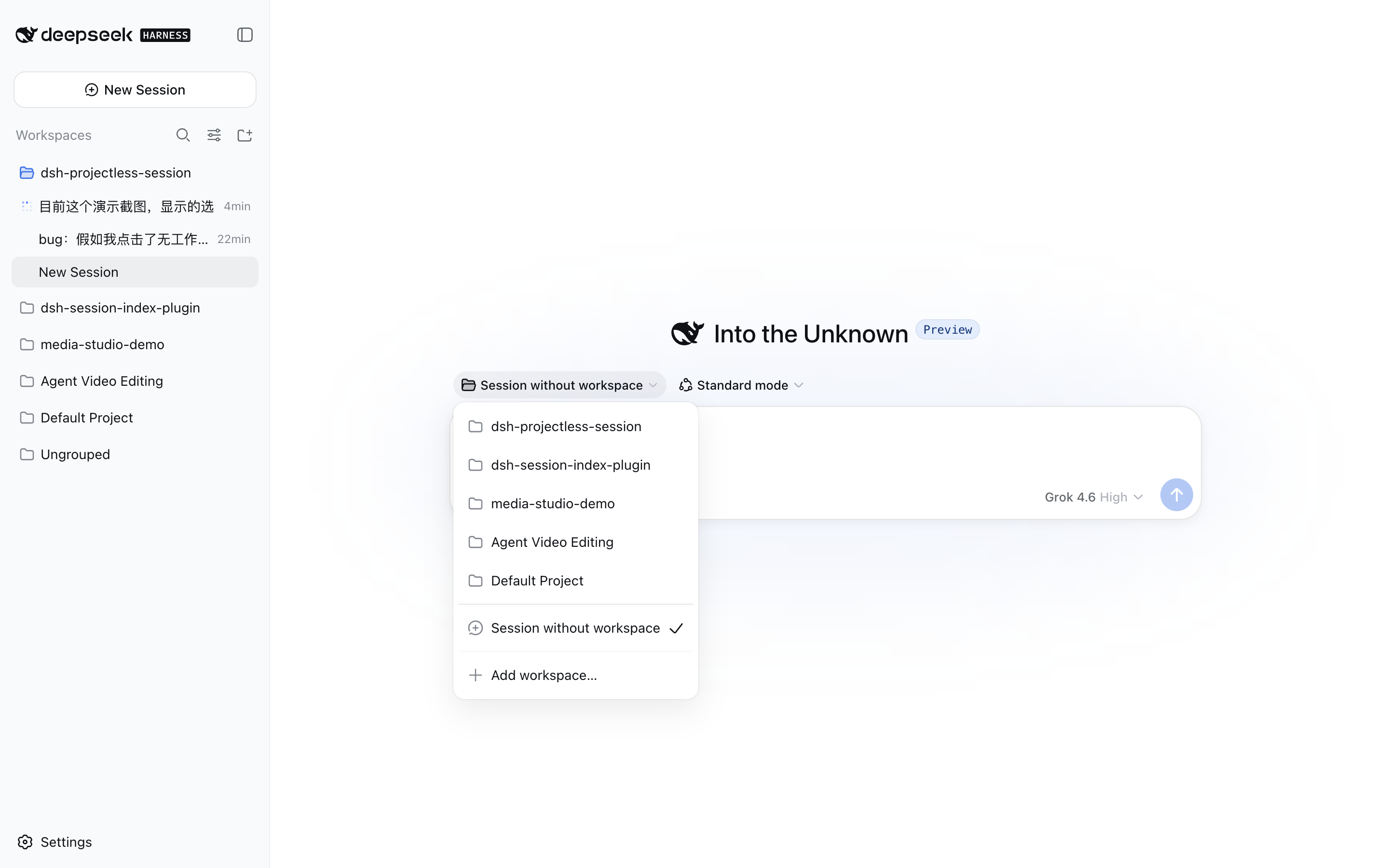This screenshot has height=868, width=1389.
Task: Click the Workspaces section label
Action: click(54, 135)
